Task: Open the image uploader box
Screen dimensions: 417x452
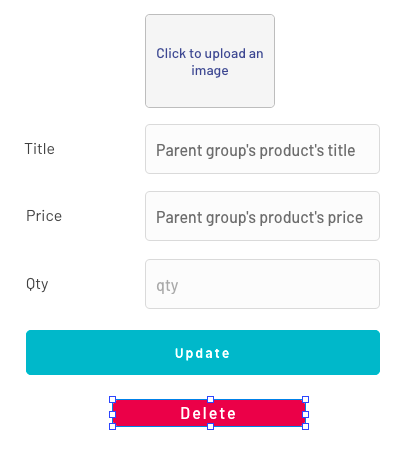Action: pos(210,61)
